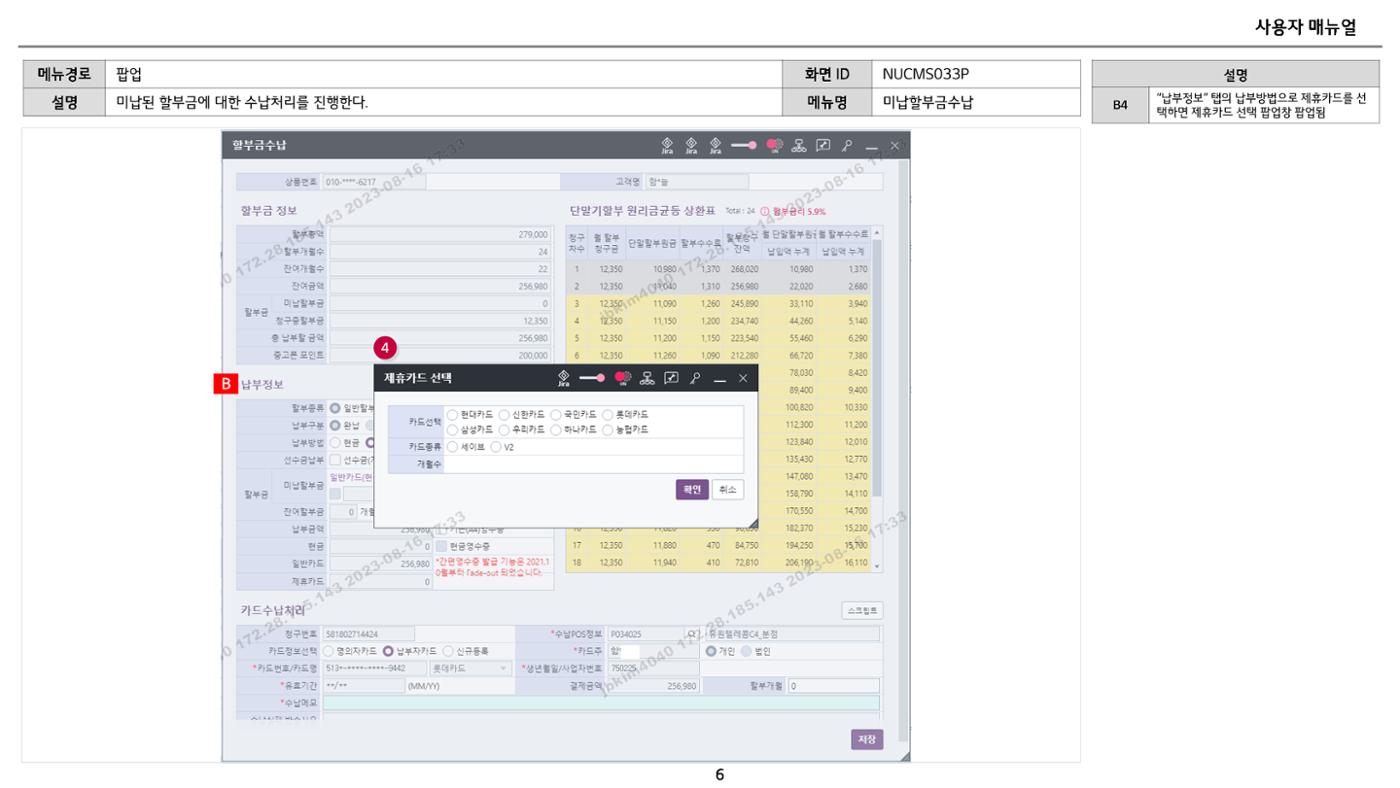Screen dimensions: 1400x788
Task: Close the 제휴카드 선택 popup
Action: pyautogui.click(x=742, y=378)
